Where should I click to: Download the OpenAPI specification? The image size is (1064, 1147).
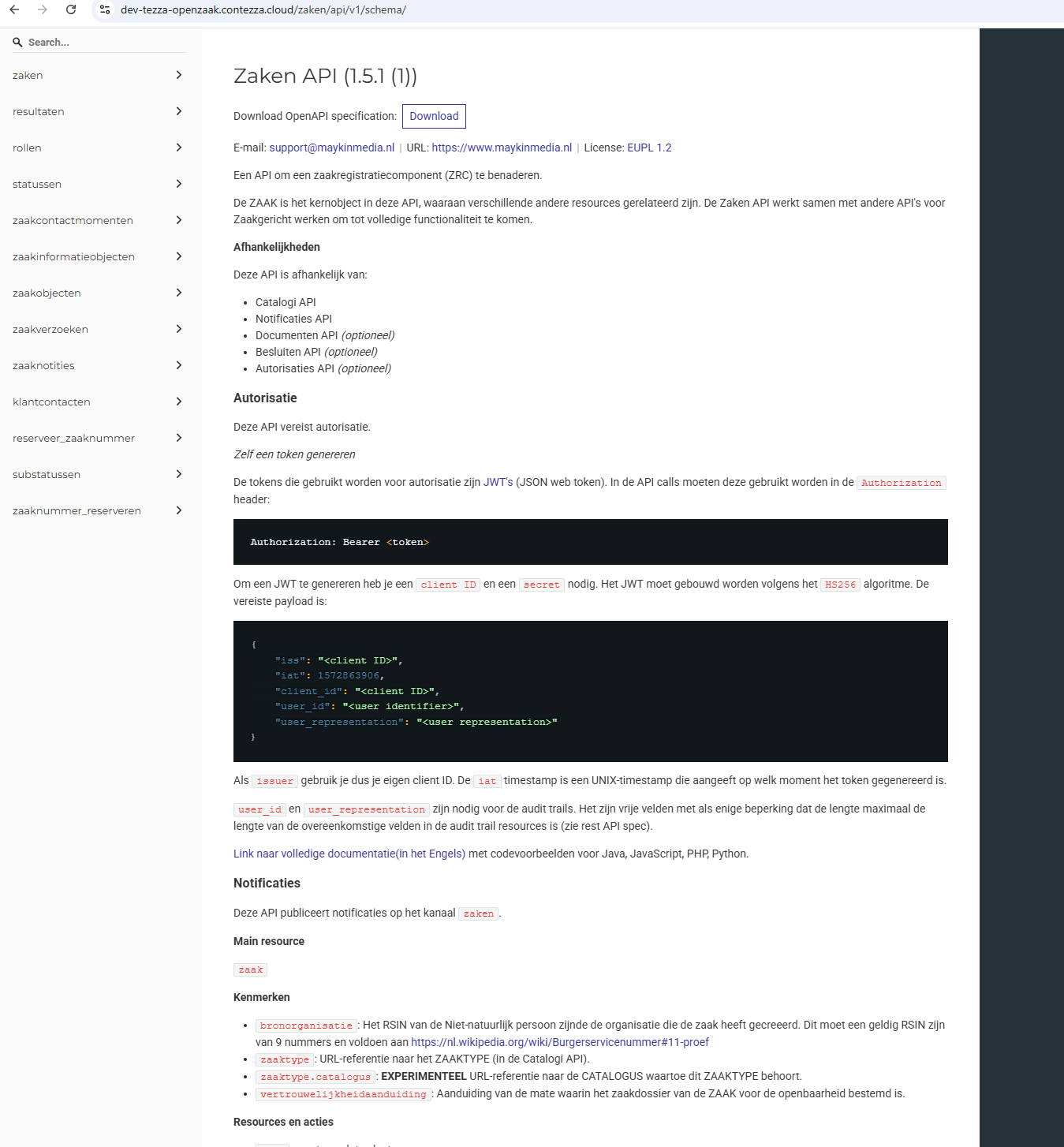434,116
